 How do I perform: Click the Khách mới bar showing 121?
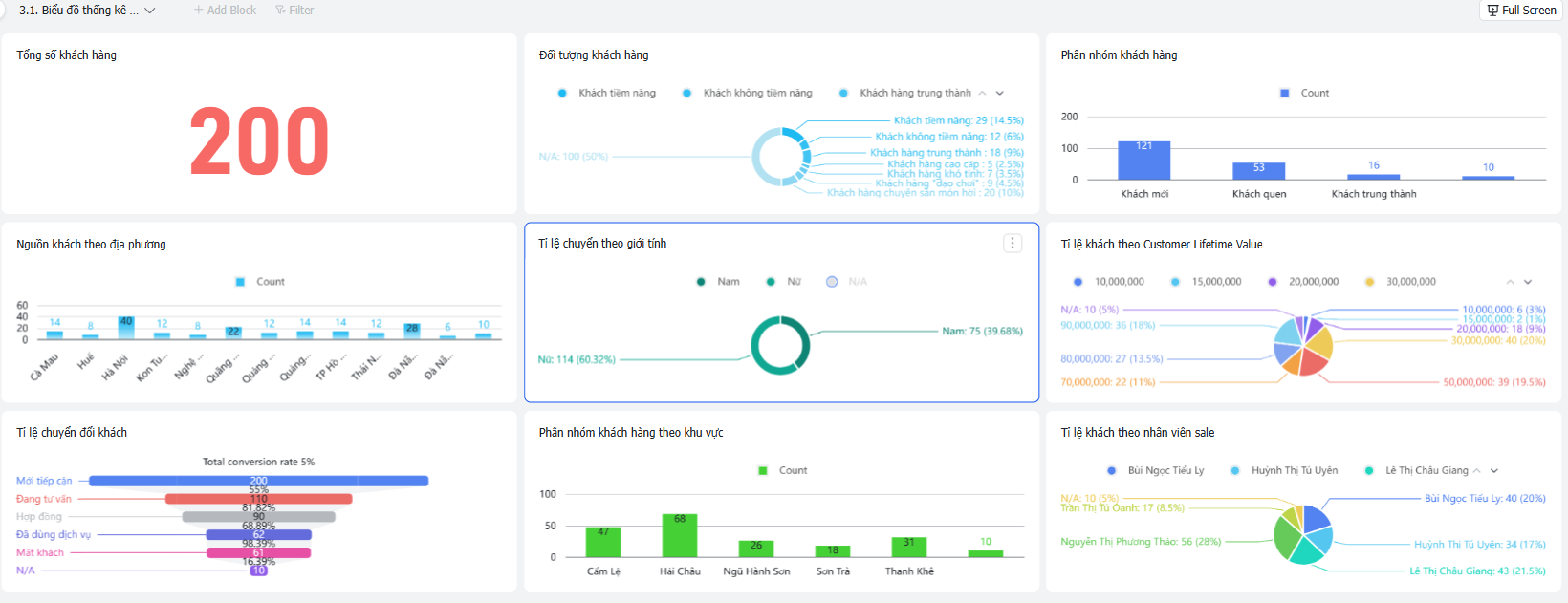[1144, 161]
